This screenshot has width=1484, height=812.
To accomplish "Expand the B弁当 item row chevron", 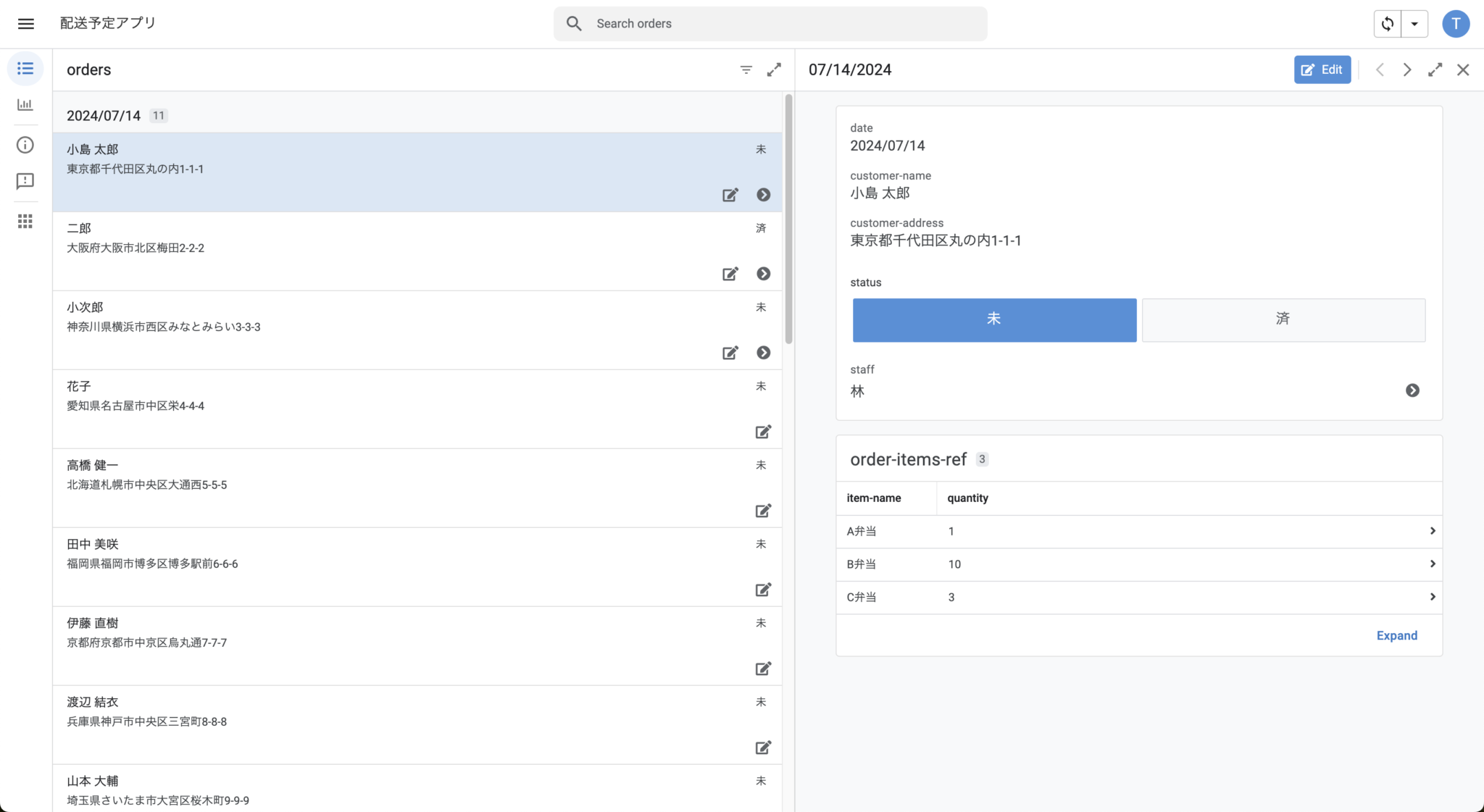I will (1432, 564).
